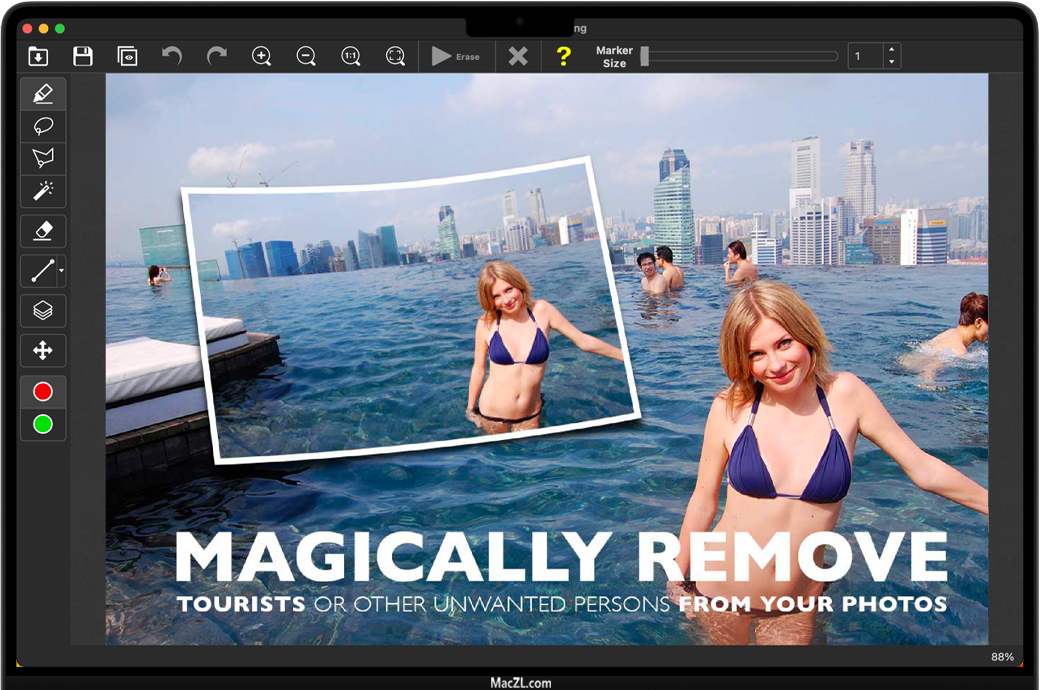
Task: Switch to red marker mode
Action: [43, 392]
